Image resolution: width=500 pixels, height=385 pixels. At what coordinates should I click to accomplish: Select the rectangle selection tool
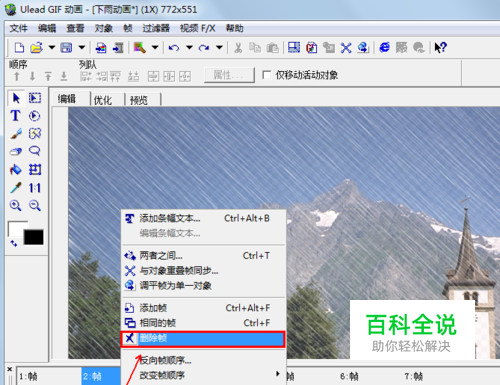point(35,98)
